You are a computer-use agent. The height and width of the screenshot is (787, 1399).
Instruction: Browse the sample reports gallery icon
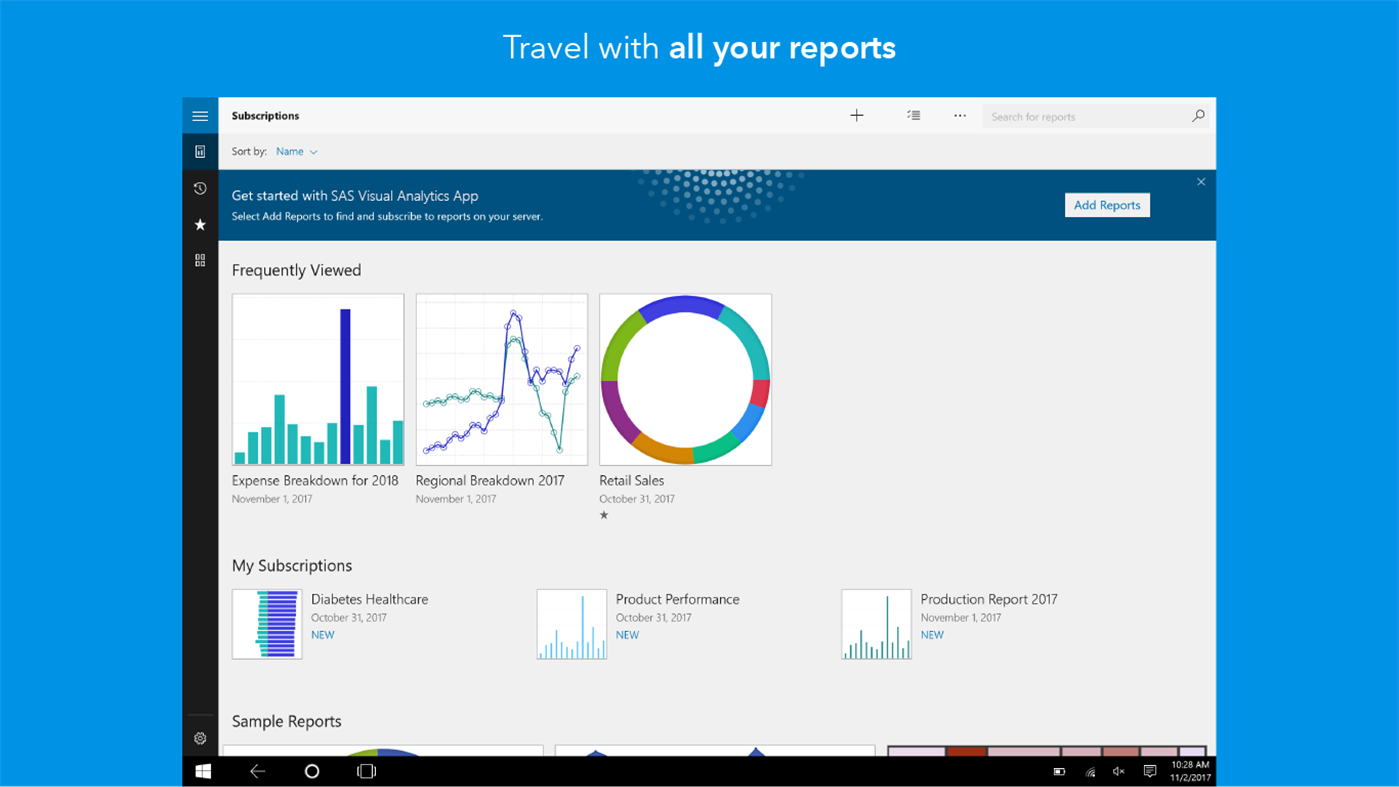pyautogui.click(x=199, y=259)
